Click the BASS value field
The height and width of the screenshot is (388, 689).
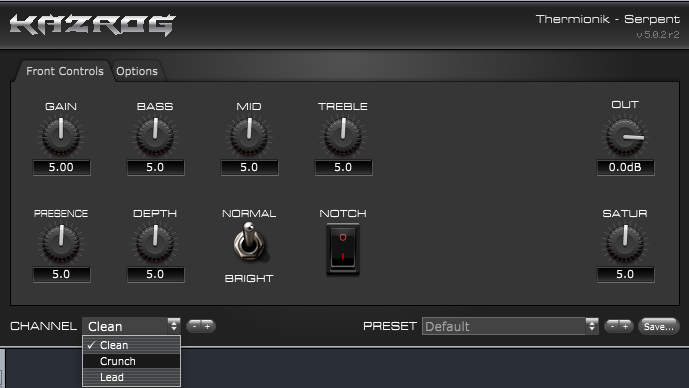tap(155, 167)
